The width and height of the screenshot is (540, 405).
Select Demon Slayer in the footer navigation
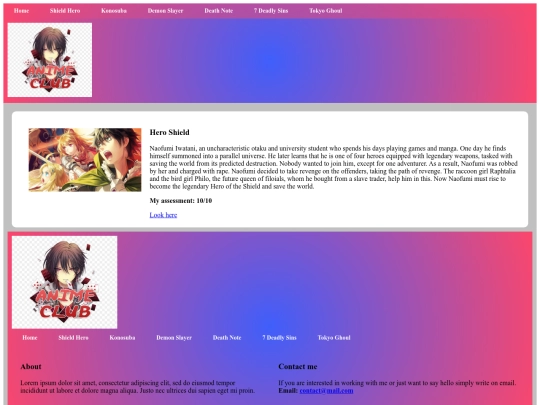[x=174, y=338]
